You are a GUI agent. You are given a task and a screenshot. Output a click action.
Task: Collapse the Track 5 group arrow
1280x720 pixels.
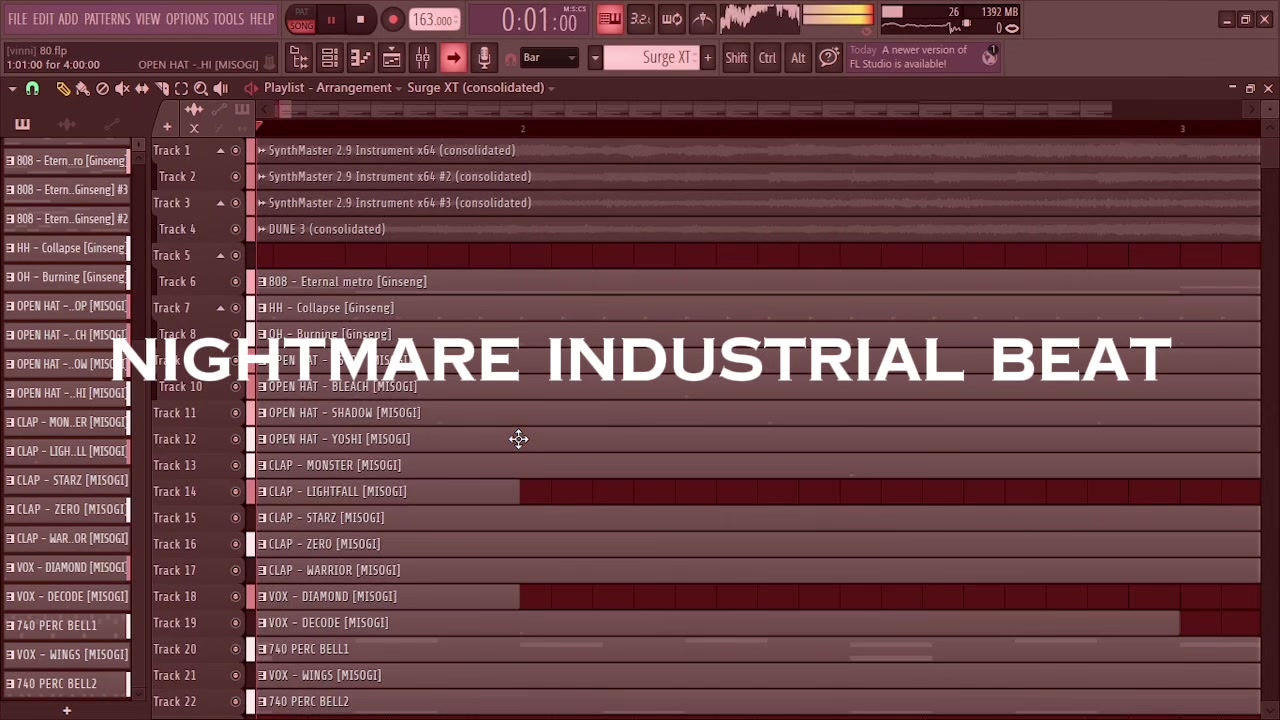[x=220, y=256]
